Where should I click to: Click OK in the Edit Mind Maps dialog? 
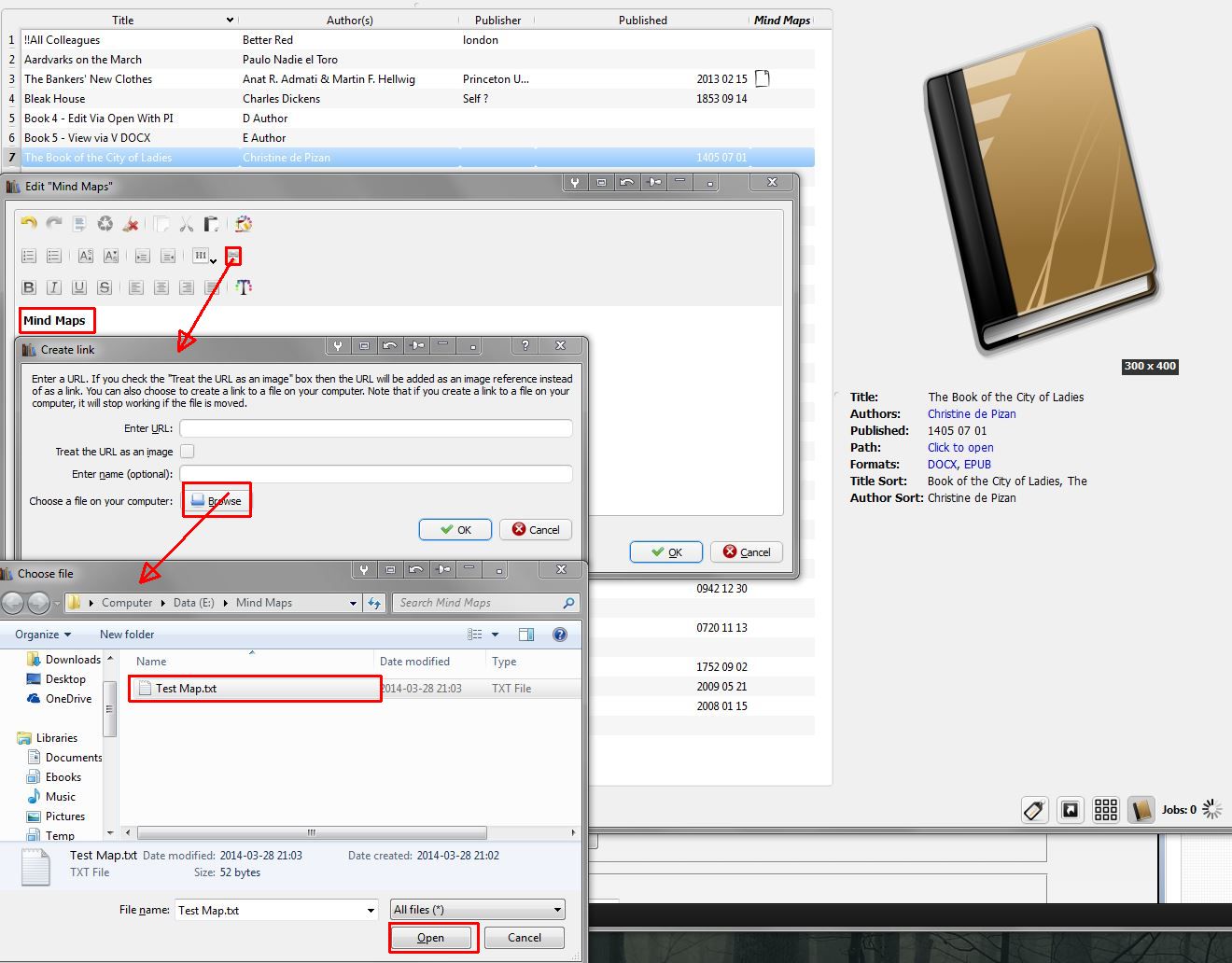[666, 551]
